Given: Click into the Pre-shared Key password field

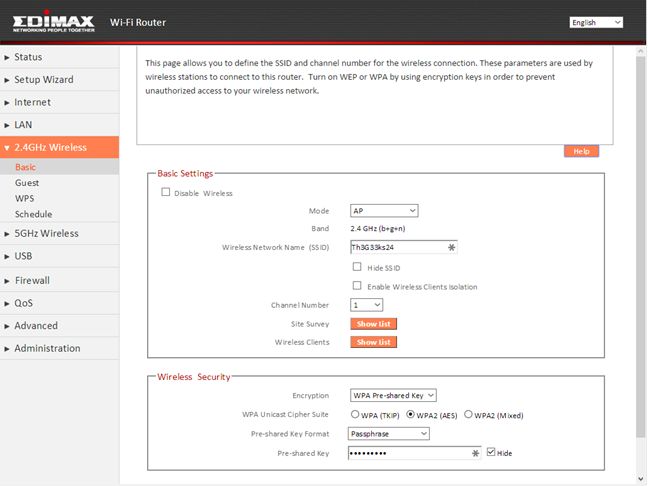Looking at the screenshot, I should coord(408,453).
